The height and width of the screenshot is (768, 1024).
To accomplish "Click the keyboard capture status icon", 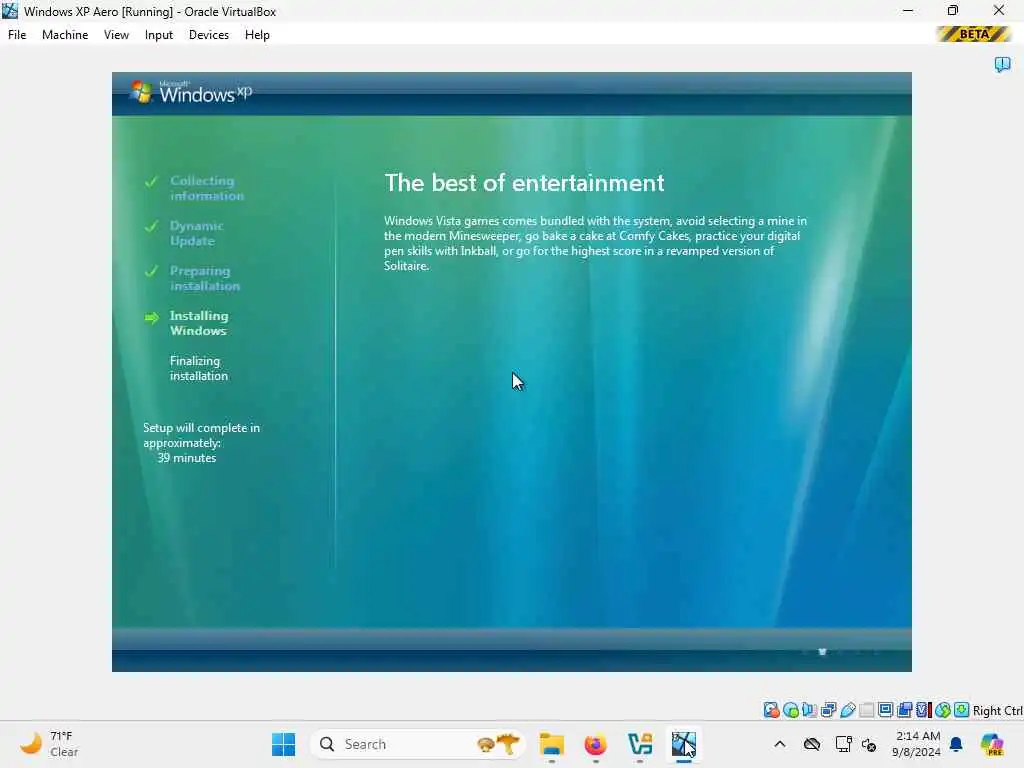I will (x=961, y=710).
